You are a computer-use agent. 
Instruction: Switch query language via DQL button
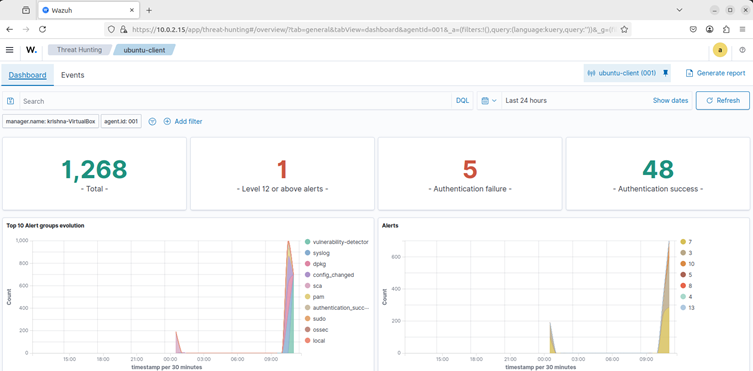point(462,101)
